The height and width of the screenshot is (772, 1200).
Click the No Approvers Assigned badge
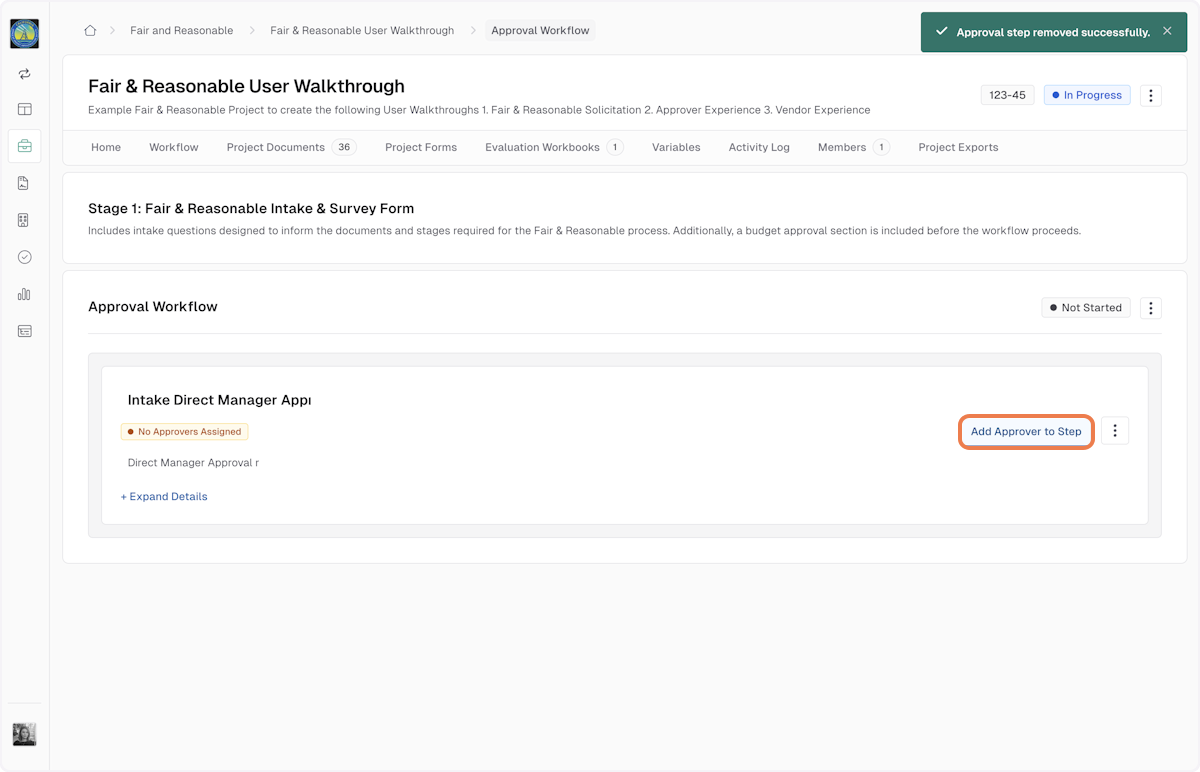point(185,432)
